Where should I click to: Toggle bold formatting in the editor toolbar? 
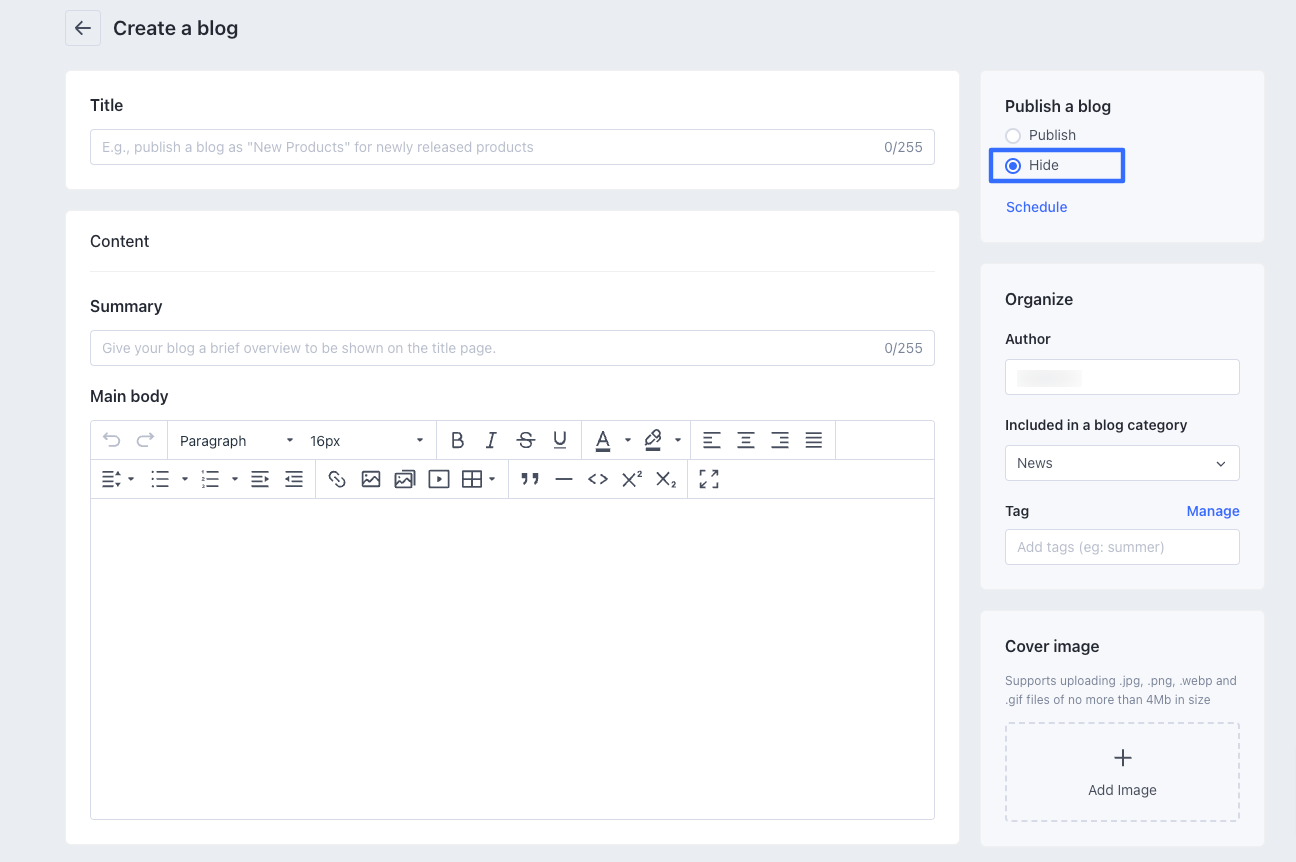pos(457,440)
